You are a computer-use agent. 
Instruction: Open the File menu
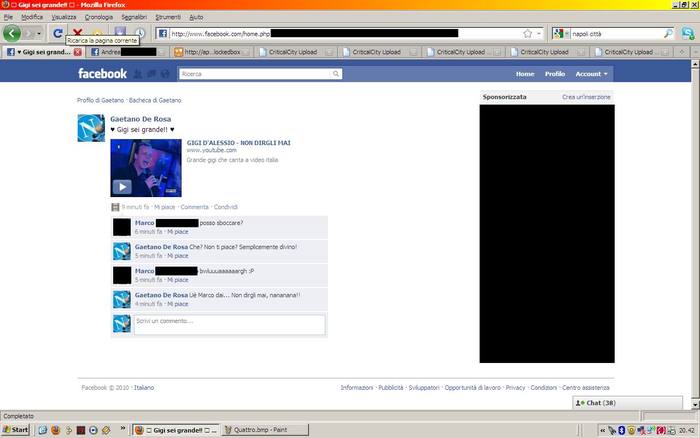pyautogui.click(x=8, y=17)
